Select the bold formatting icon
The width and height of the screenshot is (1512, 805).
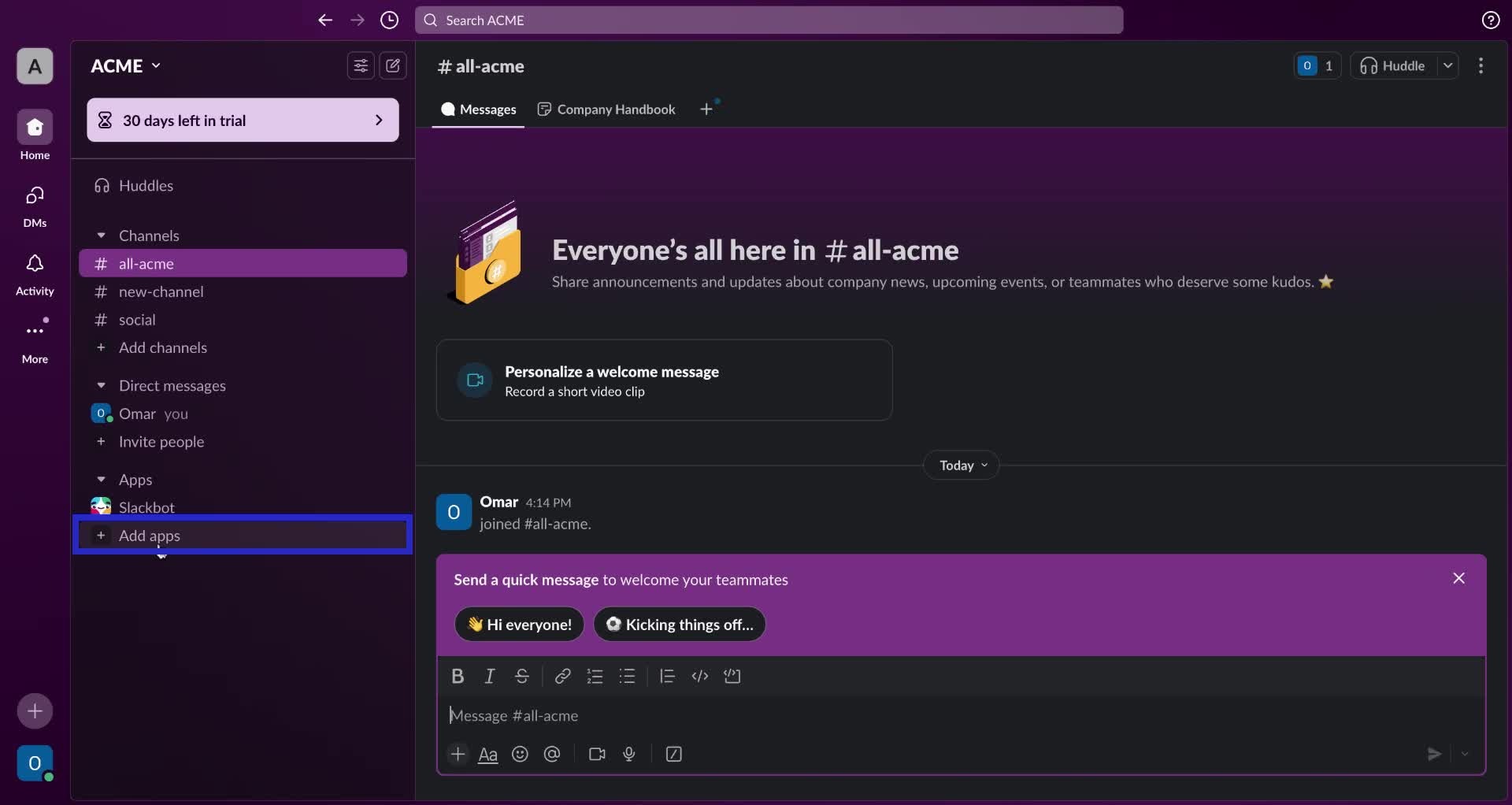(459, 676)
